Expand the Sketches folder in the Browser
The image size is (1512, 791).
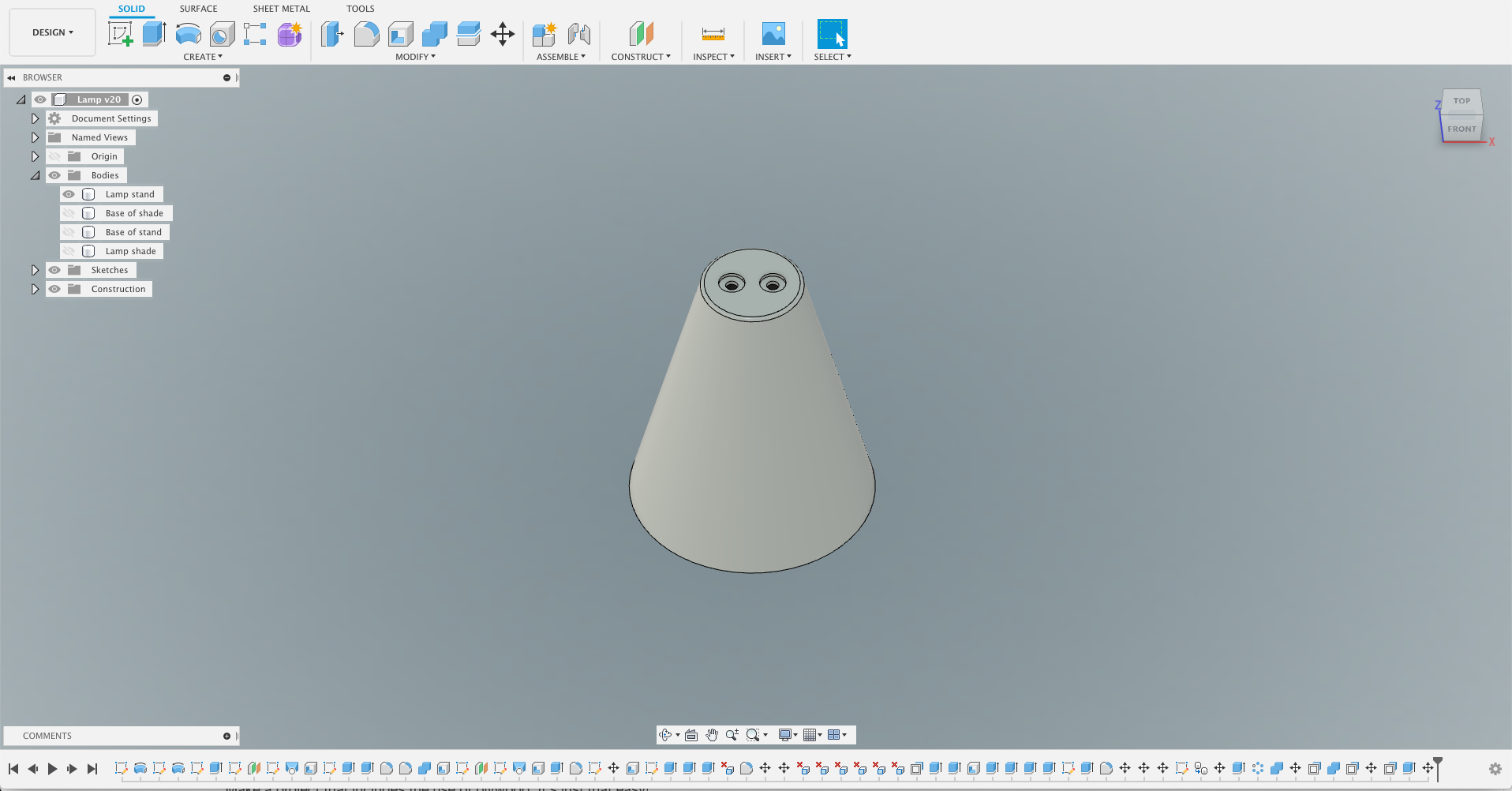pos(35,269)
